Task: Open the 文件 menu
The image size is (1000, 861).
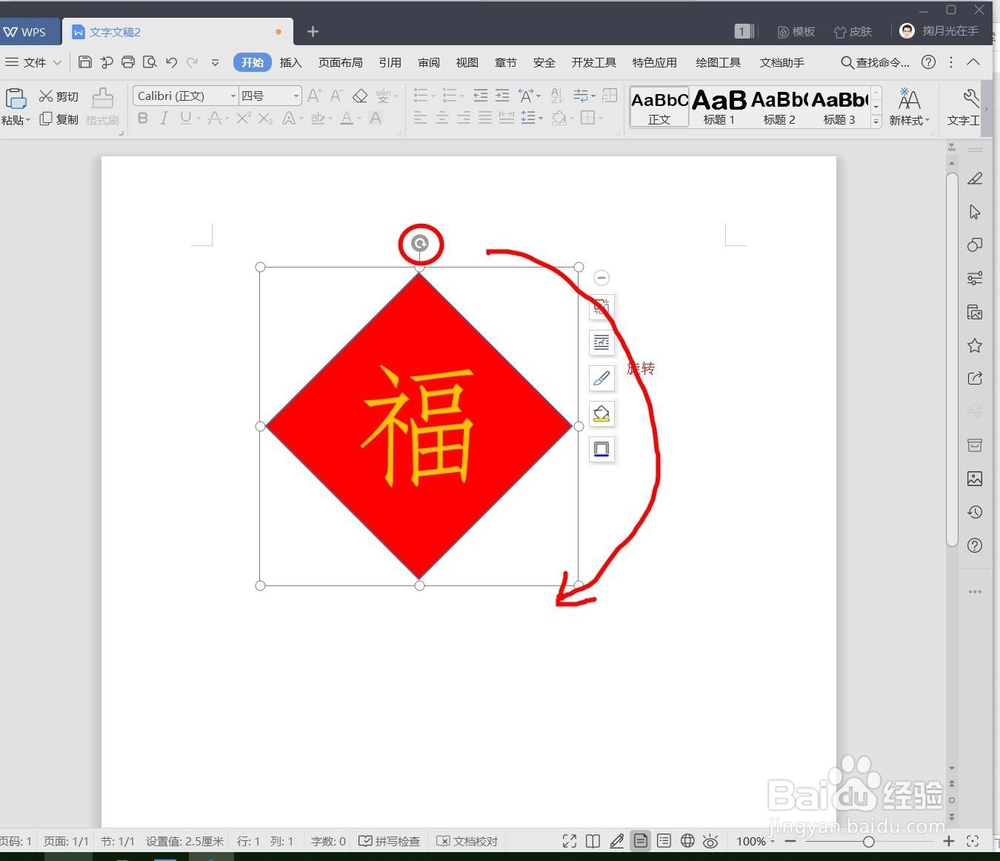Action: (x=33, y=62)
